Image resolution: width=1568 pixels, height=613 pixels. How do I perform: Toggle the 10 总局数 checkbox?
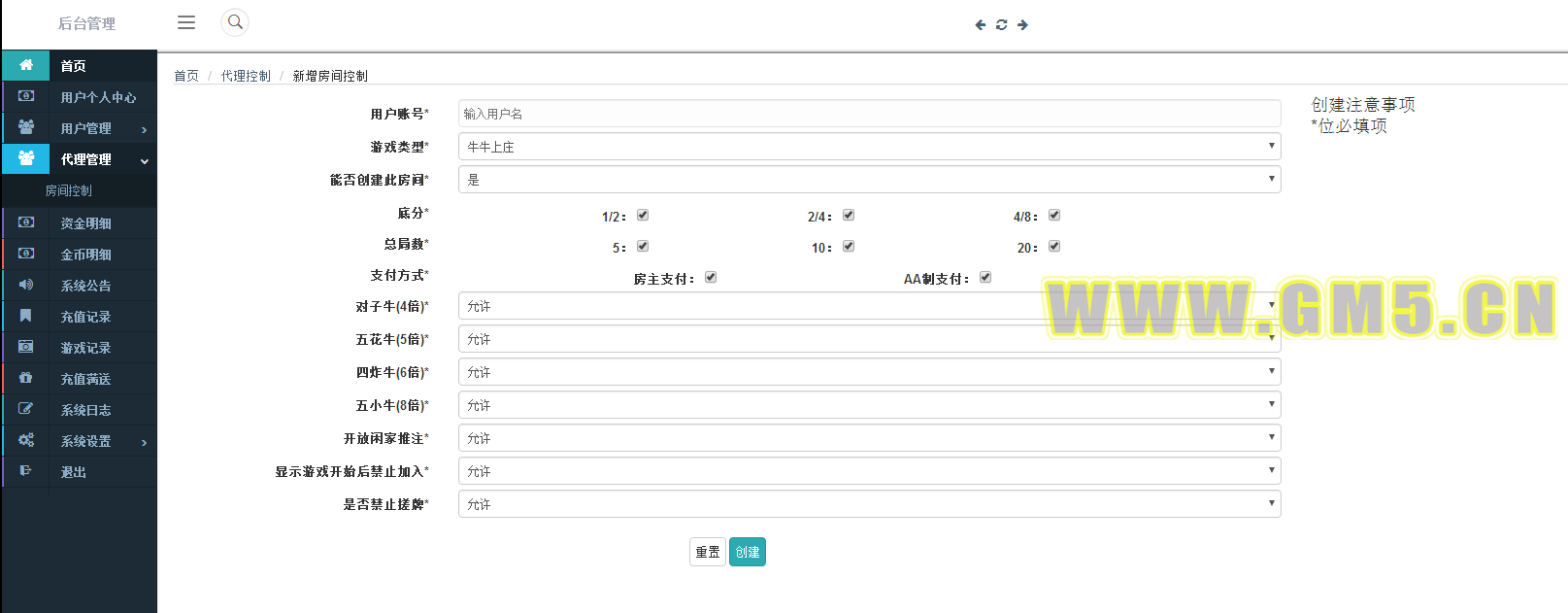(849, 247)
